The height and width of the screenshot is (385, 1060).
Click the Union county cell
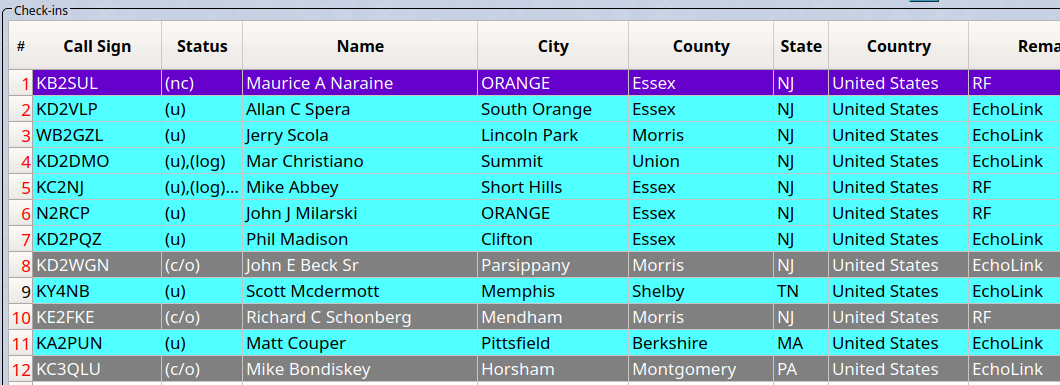[701, 161]
